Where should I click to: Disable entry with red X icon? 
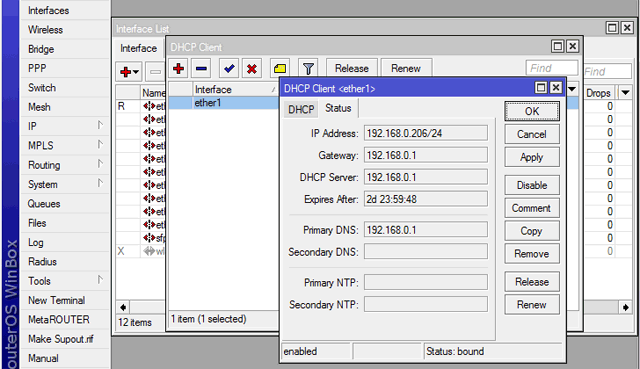tap(252, 69)
